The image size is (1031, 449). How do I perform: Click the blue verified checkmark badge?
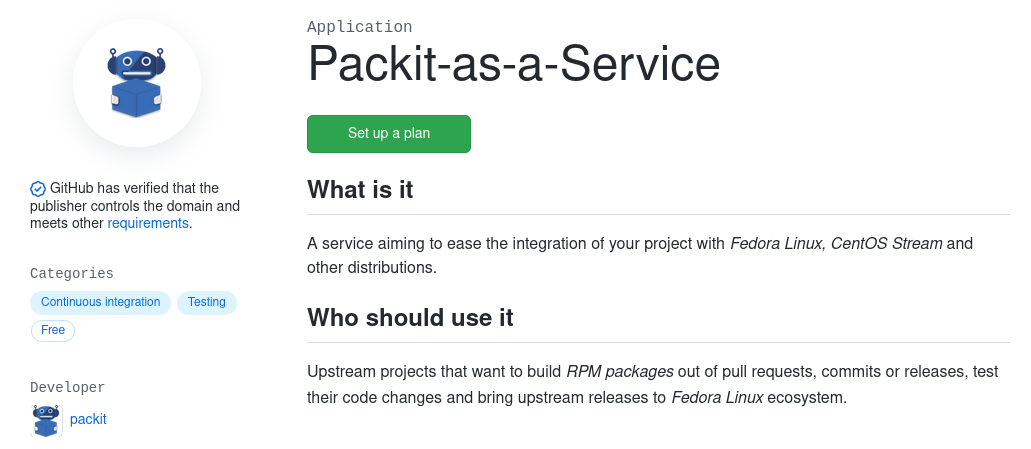[x=38, y=188]
